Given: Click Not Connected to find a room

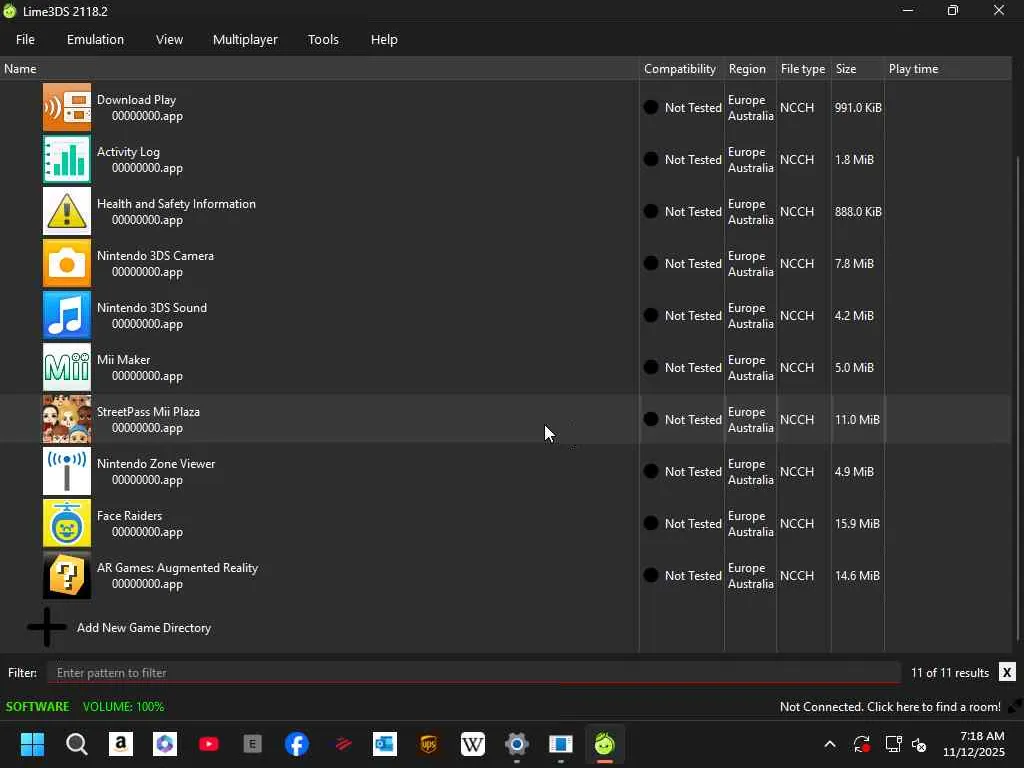Looking at the screenshot, I should tap(890, 706).
